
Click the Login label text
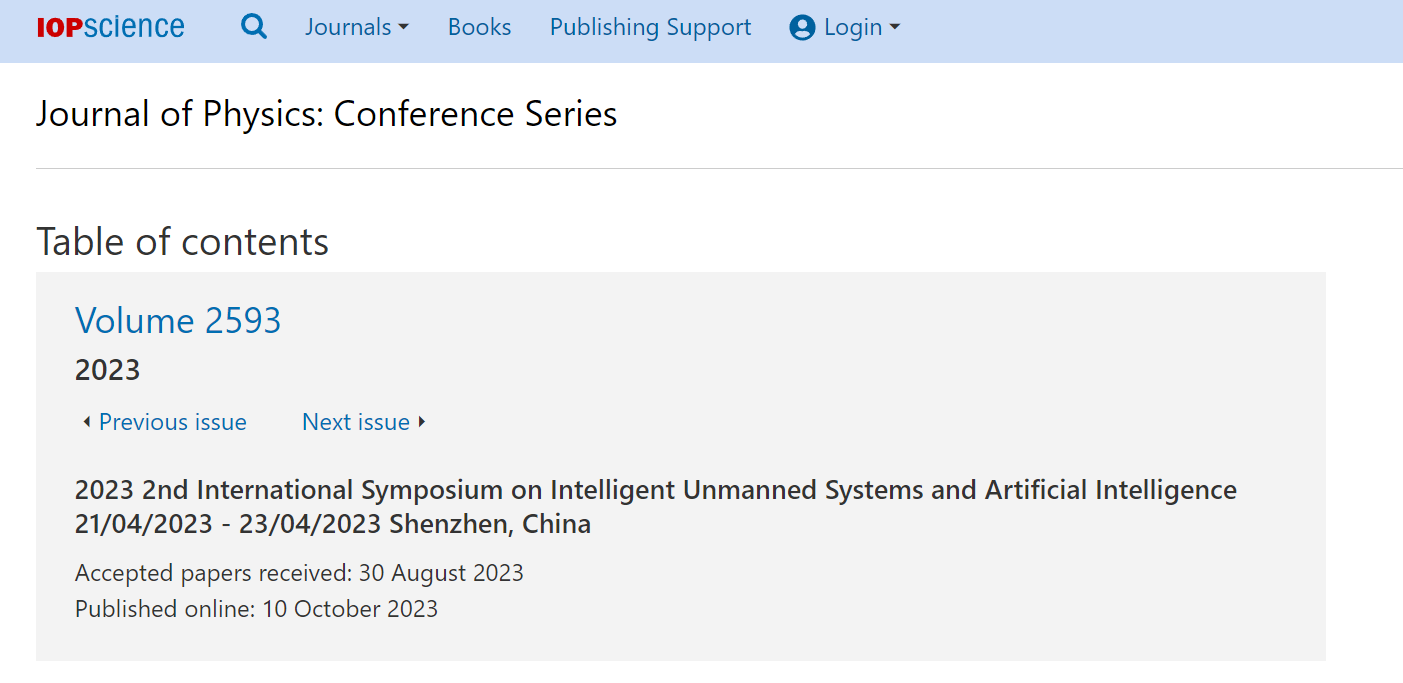click(853, 28)
